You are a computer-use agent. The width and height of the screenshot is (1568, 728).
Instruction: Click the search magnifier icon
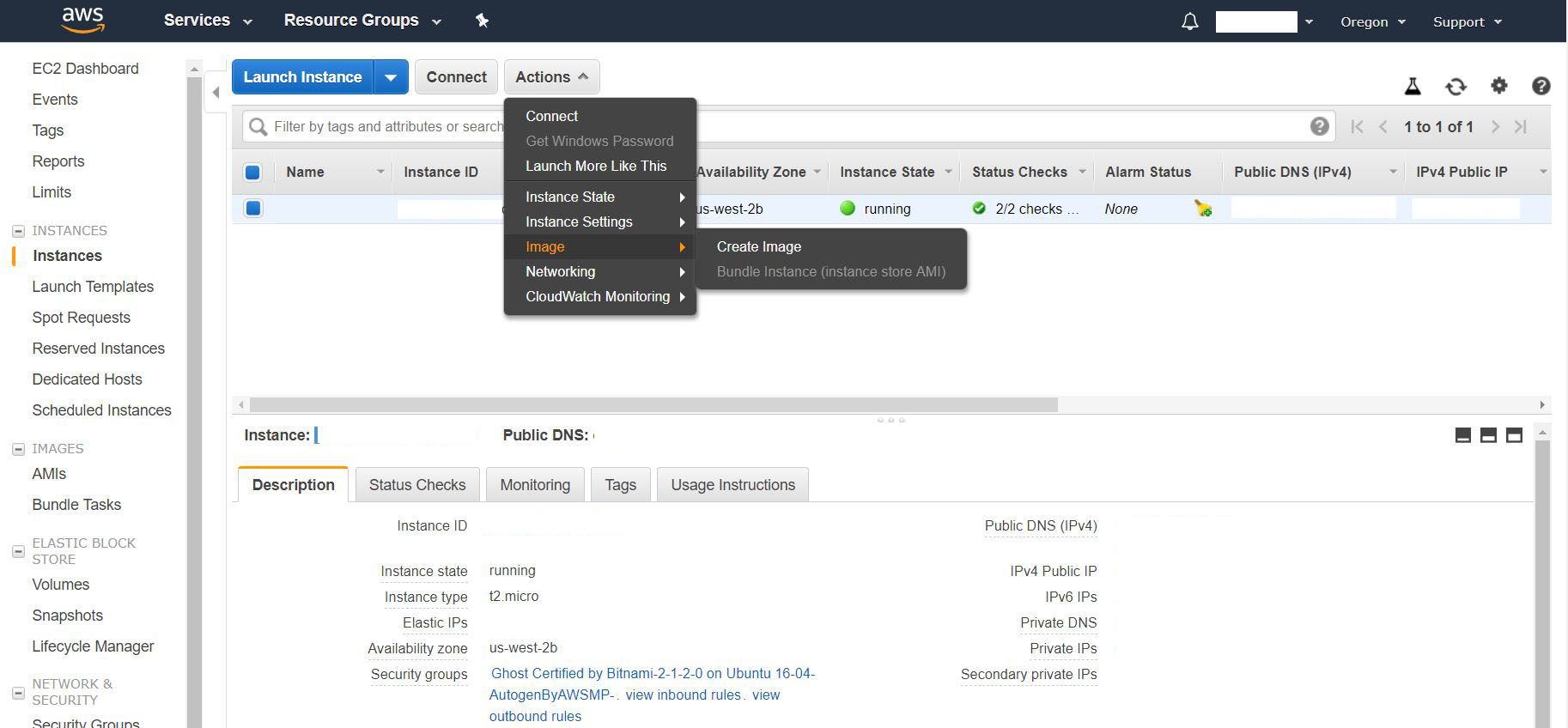click(x=258, y=127)
